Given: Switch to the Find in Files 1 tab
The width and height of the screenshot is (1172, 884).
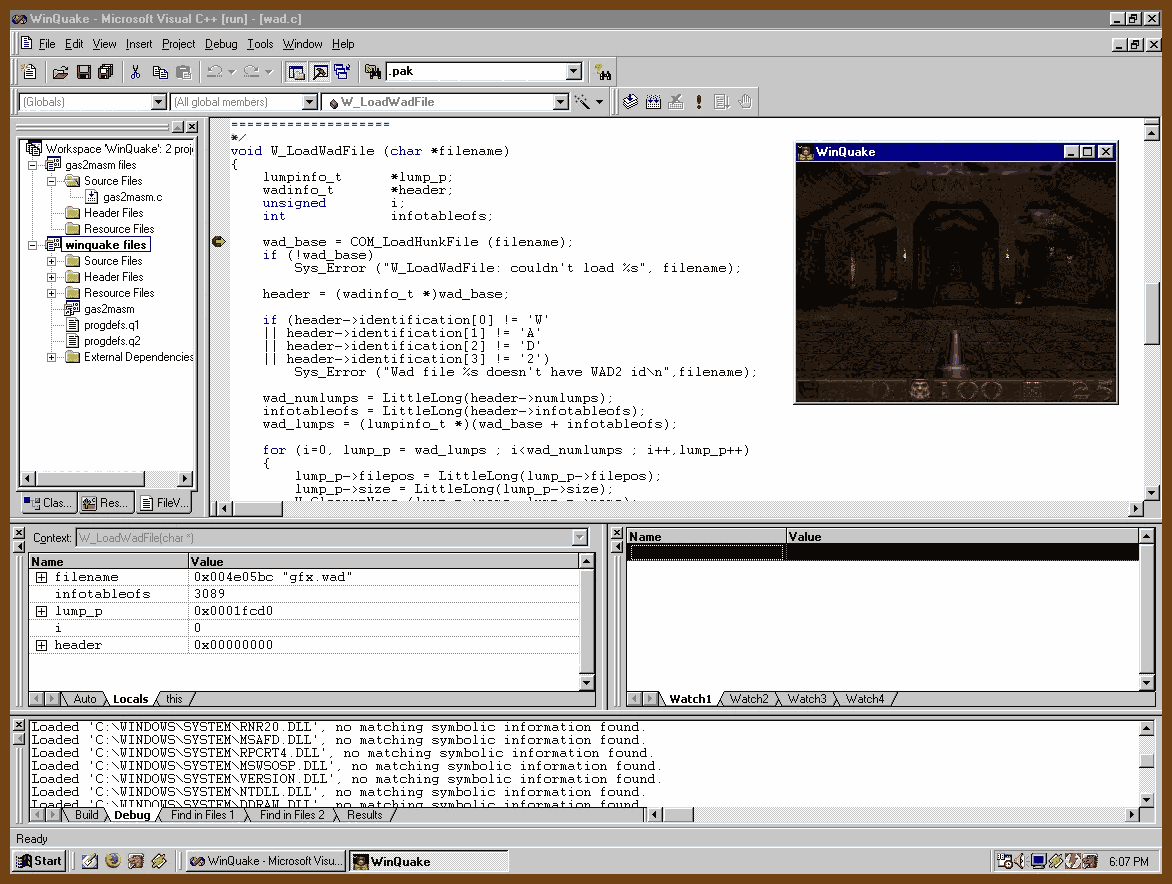Looking at the screenshot, I should pyautogui.click(x=203, y=815).
